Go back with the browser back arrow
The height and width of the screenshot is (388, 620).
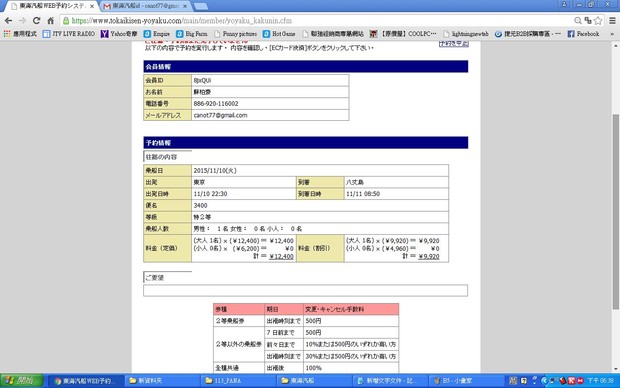pyautogui.click(x=8, y=21)
